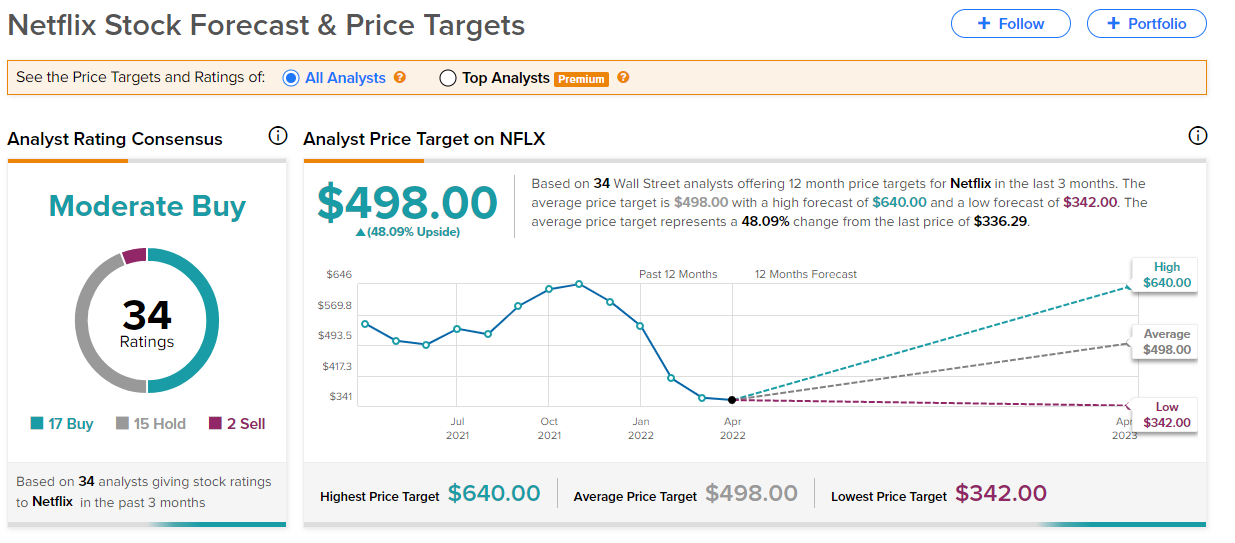1235x543 pixels.
Task: Click the last price $336.29 text
Action: coord(1001,221)
